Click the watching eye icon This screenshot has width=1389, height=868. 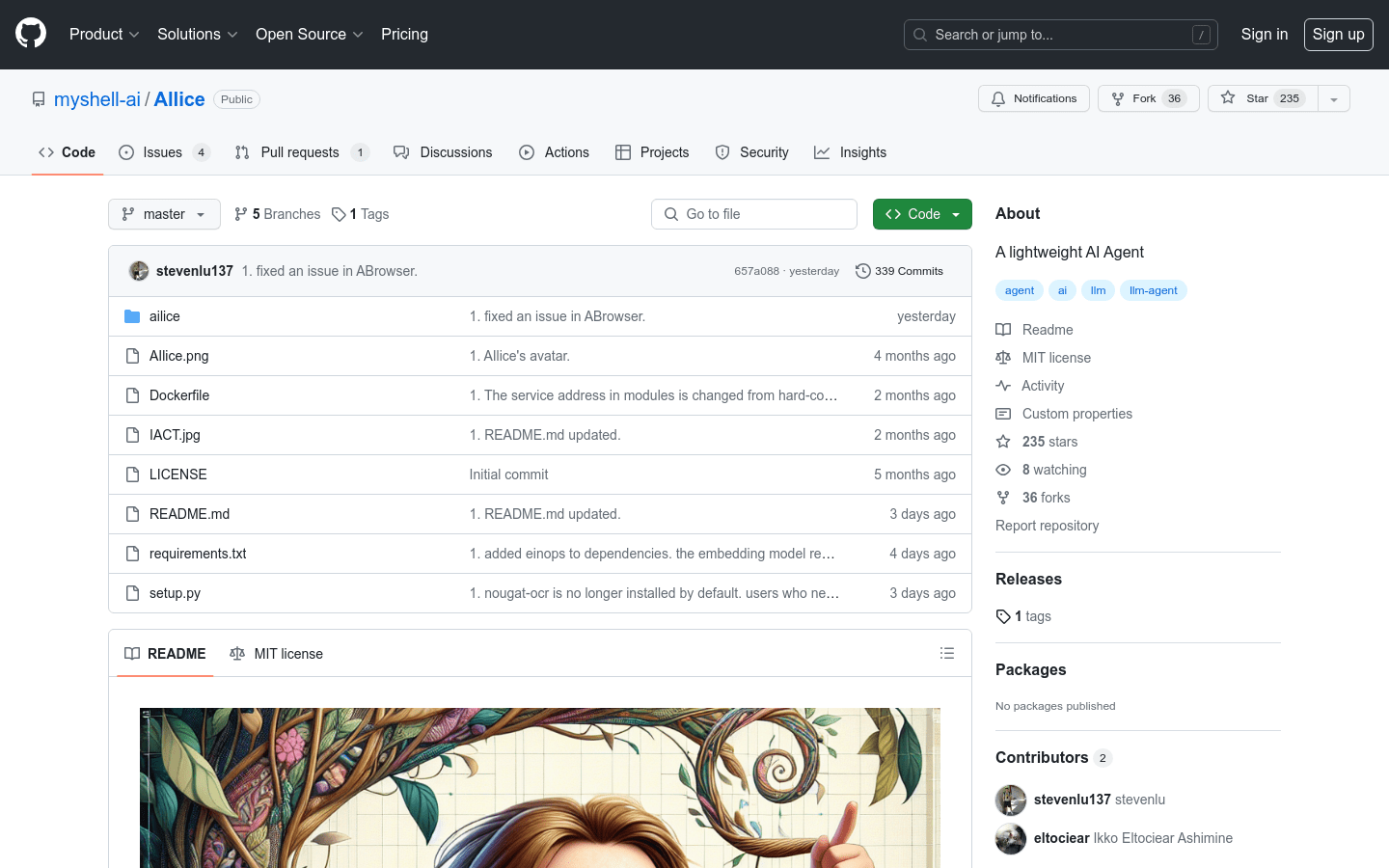(1003, 470)
